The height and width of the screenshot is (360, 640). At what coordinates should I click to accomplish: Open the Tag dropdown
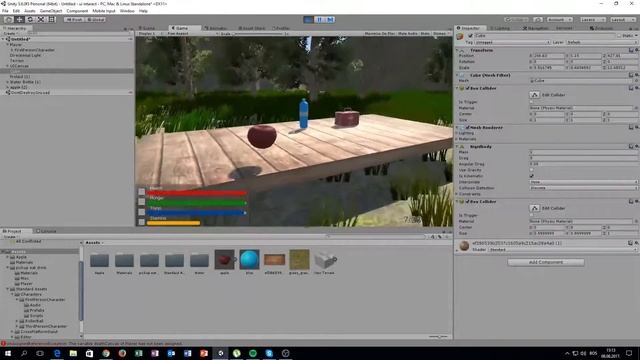pos(512,42)
